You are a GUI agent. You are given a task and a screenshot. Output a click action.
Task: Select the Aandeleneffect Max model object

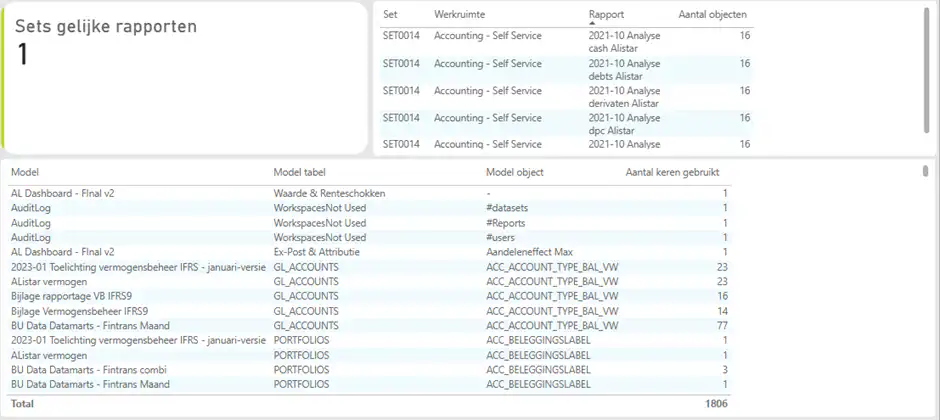(x=529, y=253)
